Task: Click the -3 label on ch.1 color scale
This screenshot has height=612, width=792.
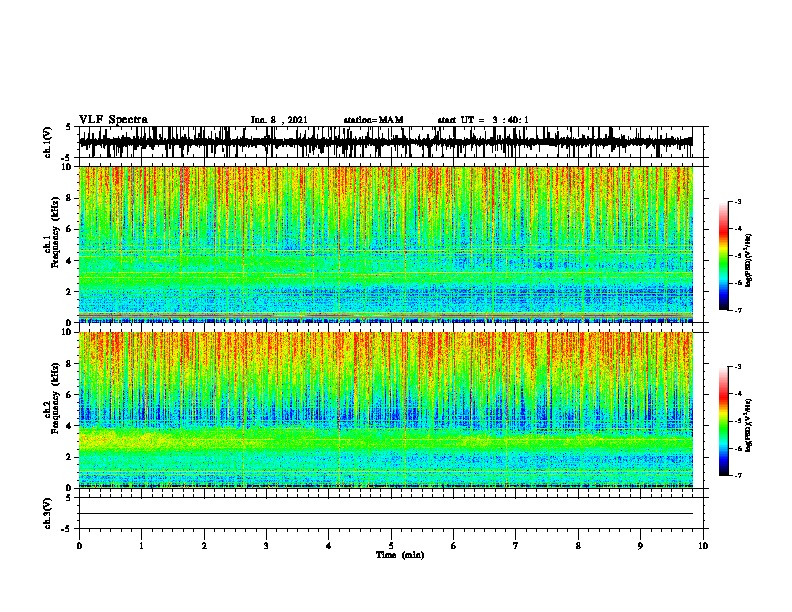Action: (738, 201)
